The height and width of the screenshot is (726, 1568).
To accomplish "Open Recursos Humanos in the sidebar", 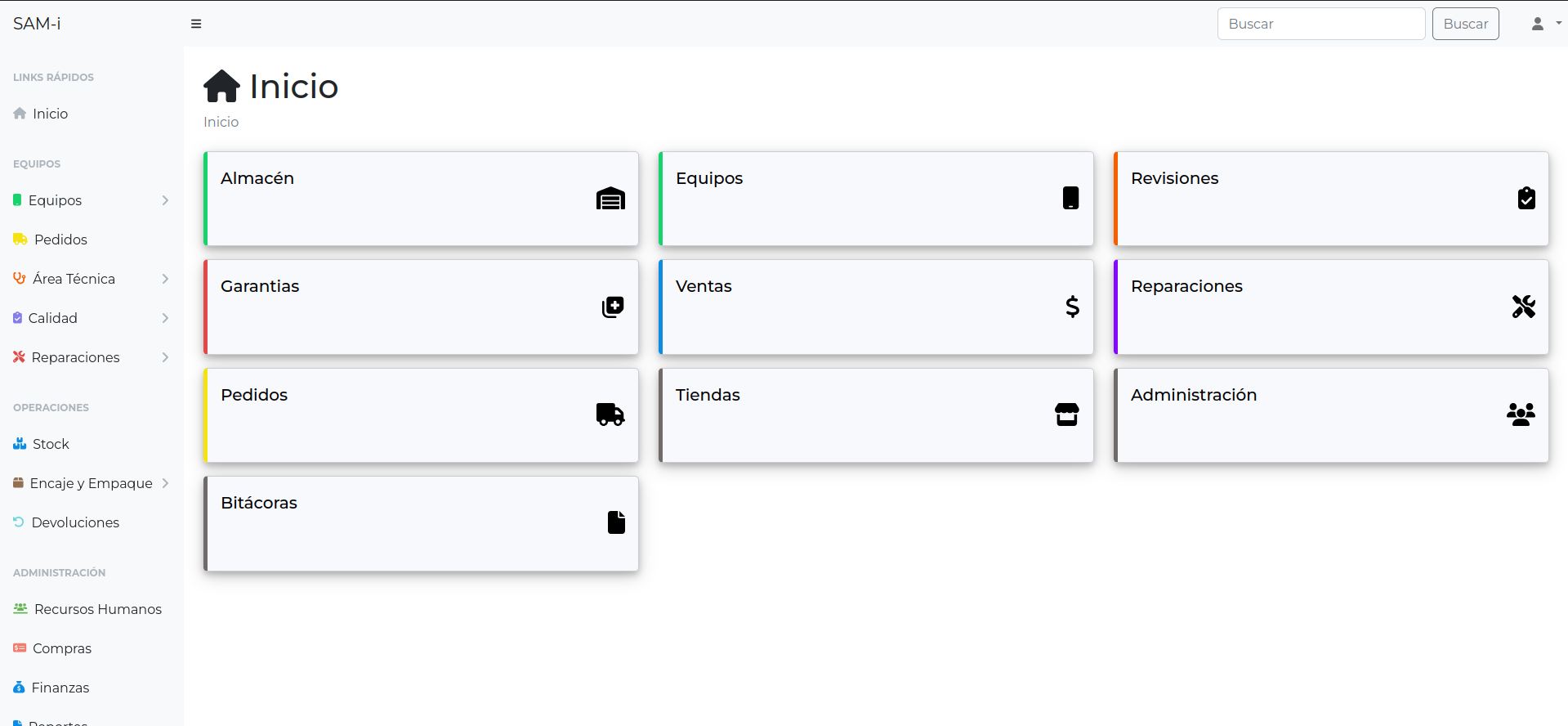I will [97, 609].
